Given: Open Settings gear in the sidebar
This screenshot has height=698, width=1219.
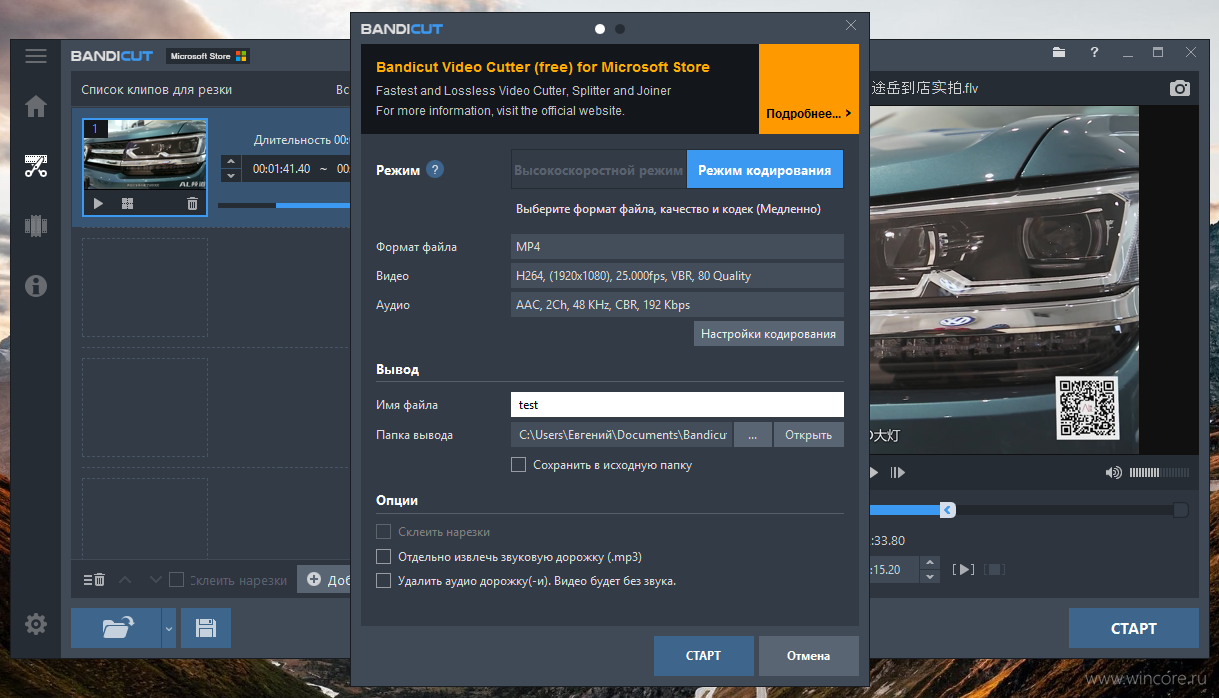Looking at the screenshot, I should pos(36,625).
